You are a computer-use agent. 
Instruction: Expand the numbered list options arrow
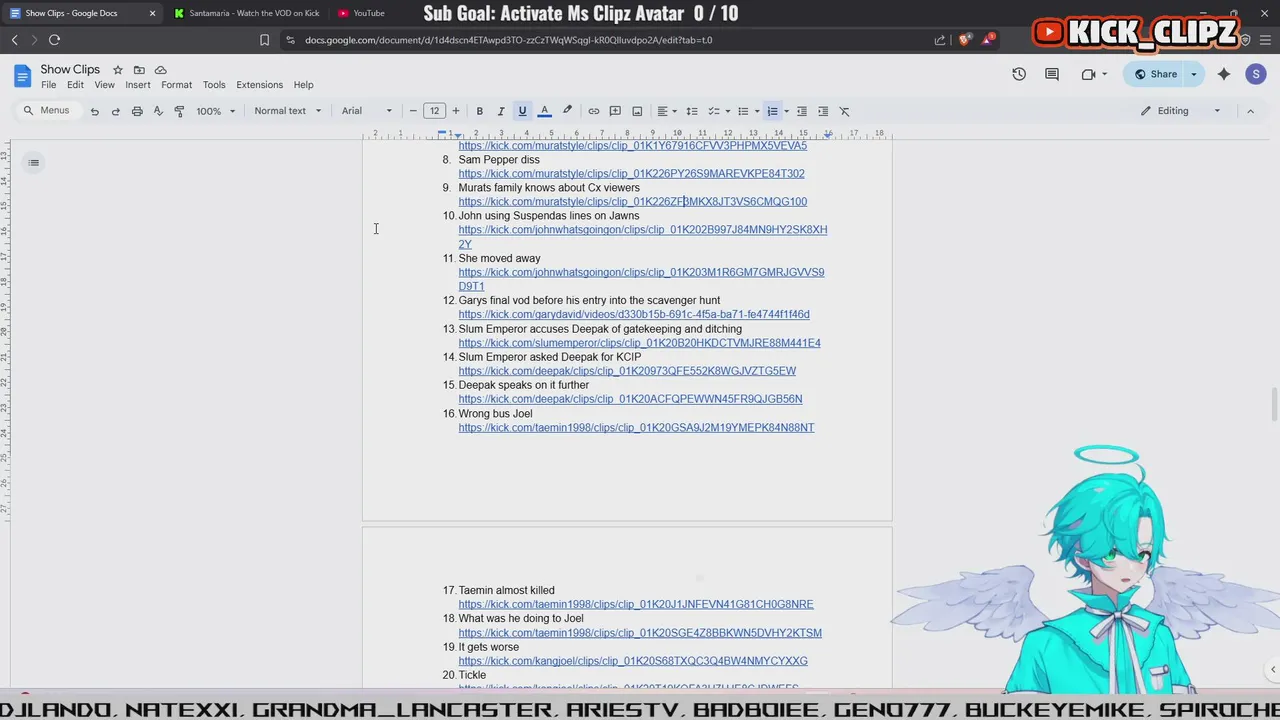[786, 111]
